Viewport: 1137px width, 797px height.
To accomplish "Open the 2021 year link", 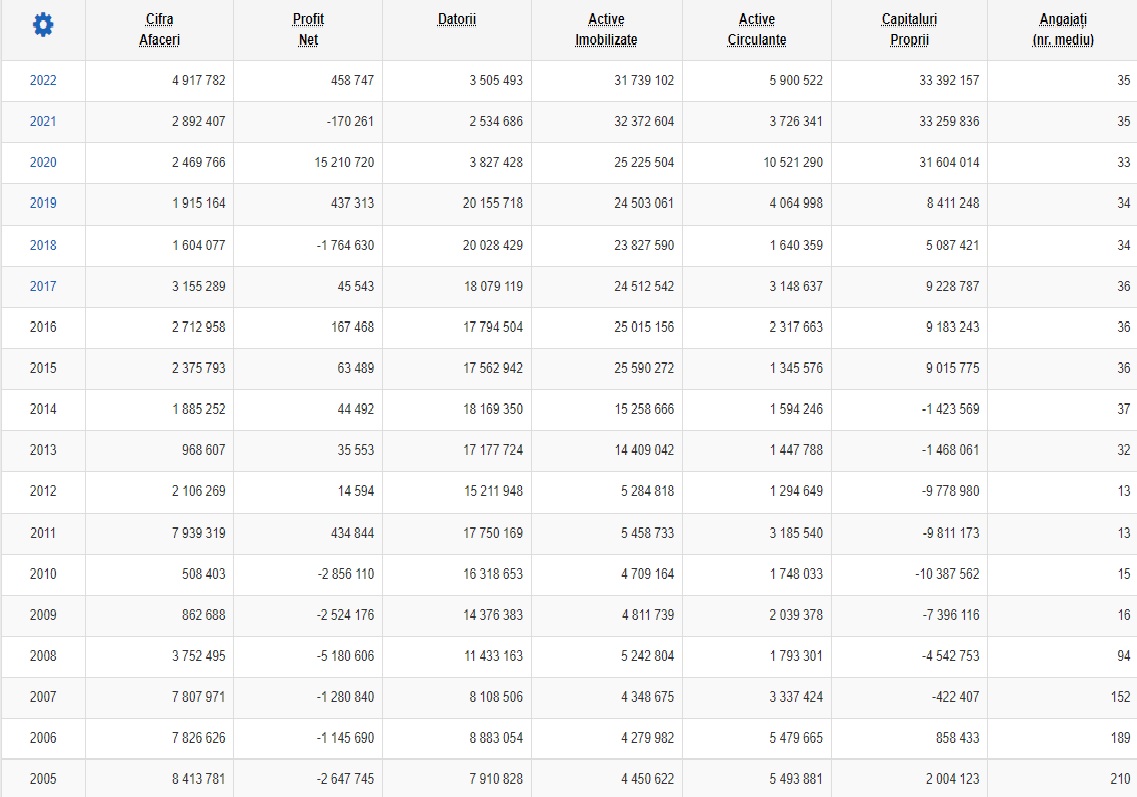I will coord(43,121).
